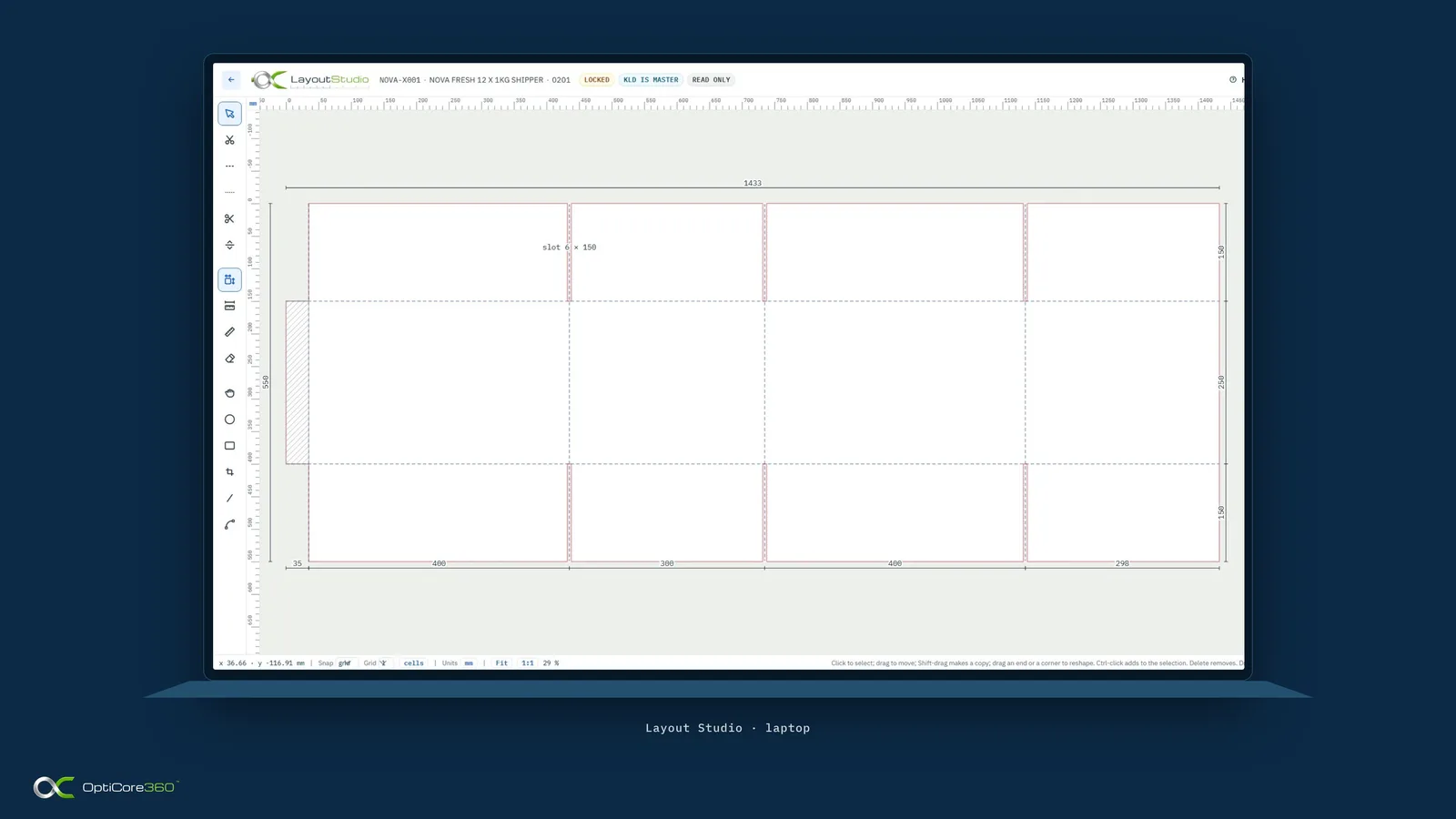Image resolution: width=1456 pixels, height=819 pixels.
Task: Select the eraser tool
Action: 229,359
